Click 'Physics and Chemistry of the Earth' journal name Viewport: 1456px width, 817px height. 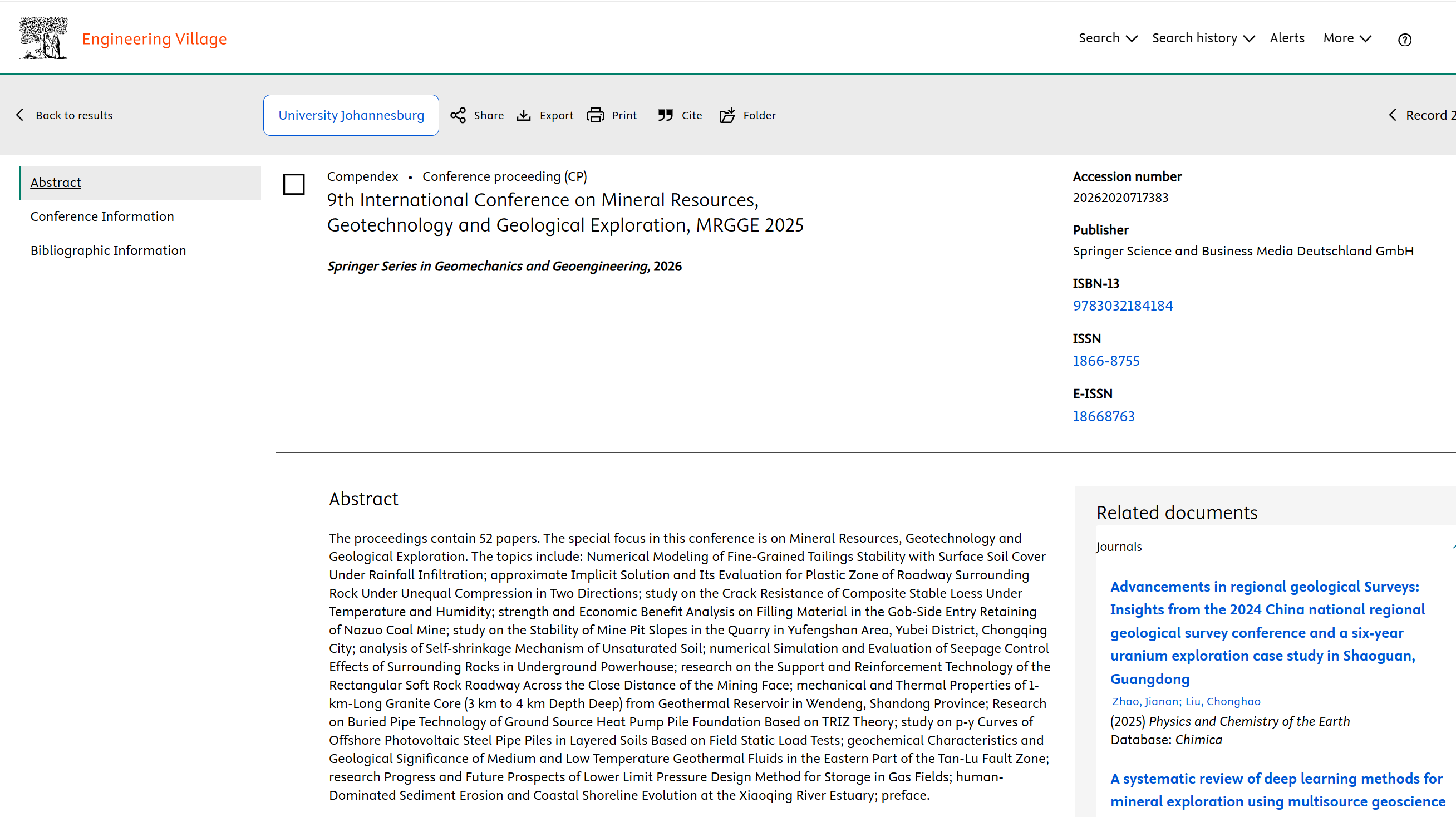point(1249,721)
